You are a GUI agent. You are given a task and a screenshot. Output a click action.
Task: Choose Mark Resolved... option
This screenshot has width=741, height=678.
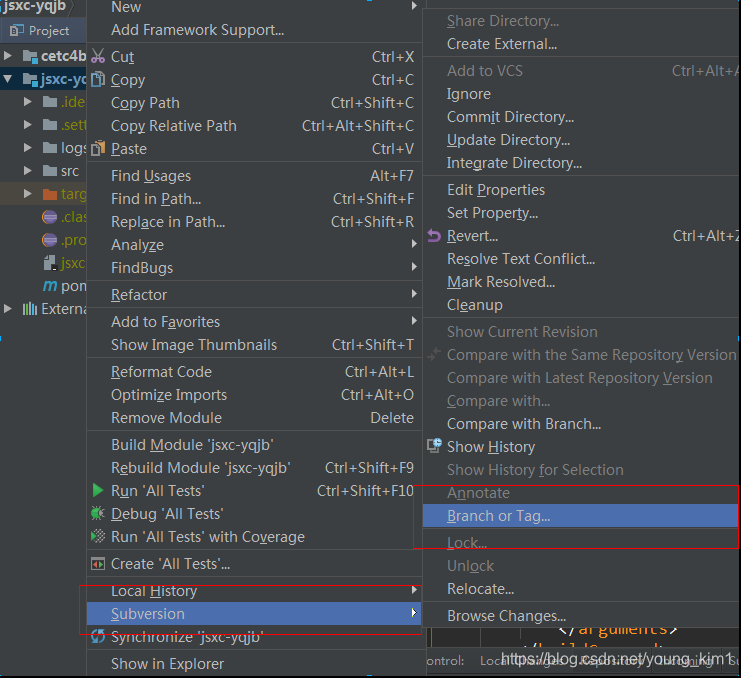[x=580, y=282]
